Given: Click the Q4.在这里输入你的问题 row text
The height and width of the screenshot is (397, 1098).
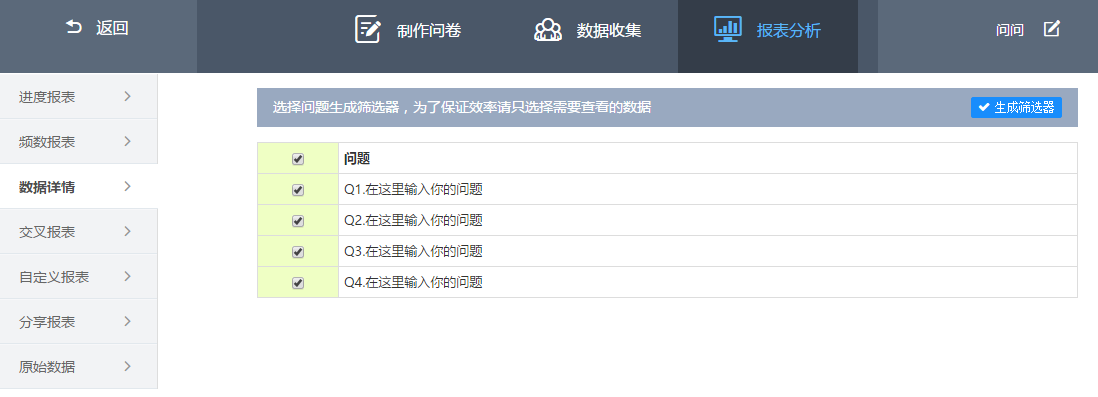Looking at the screenshot, I should click(x=414, y=283).
